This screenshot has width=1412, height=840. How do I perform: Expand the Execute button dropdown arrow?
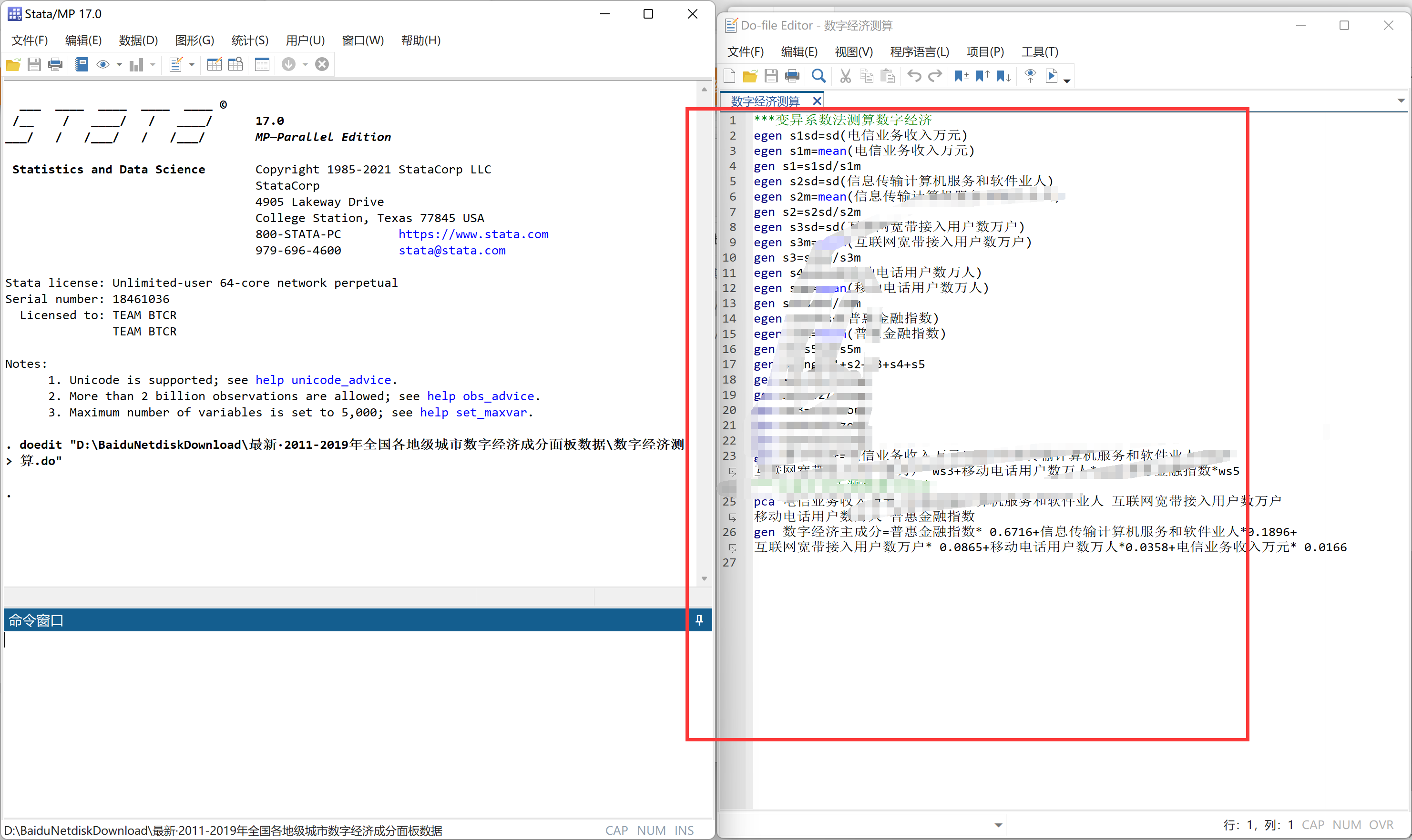coord(1067,81)
